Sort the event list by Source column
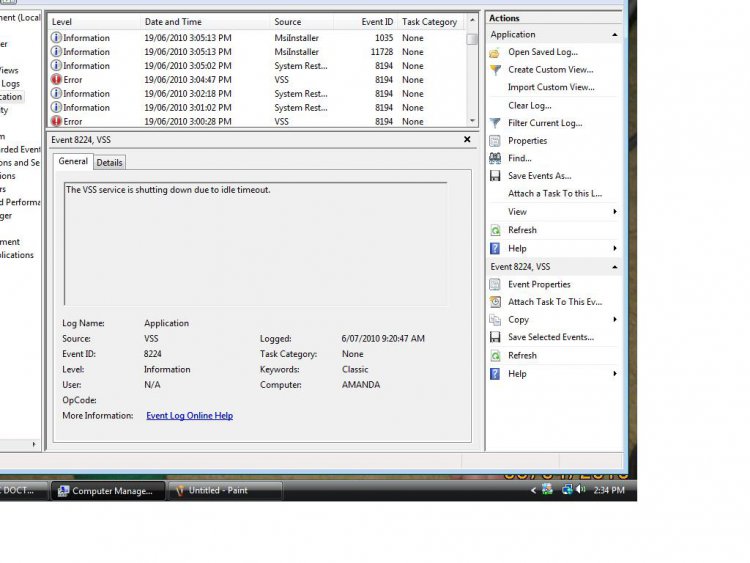This screenshot has height=563, width=750. click(302, 22)
